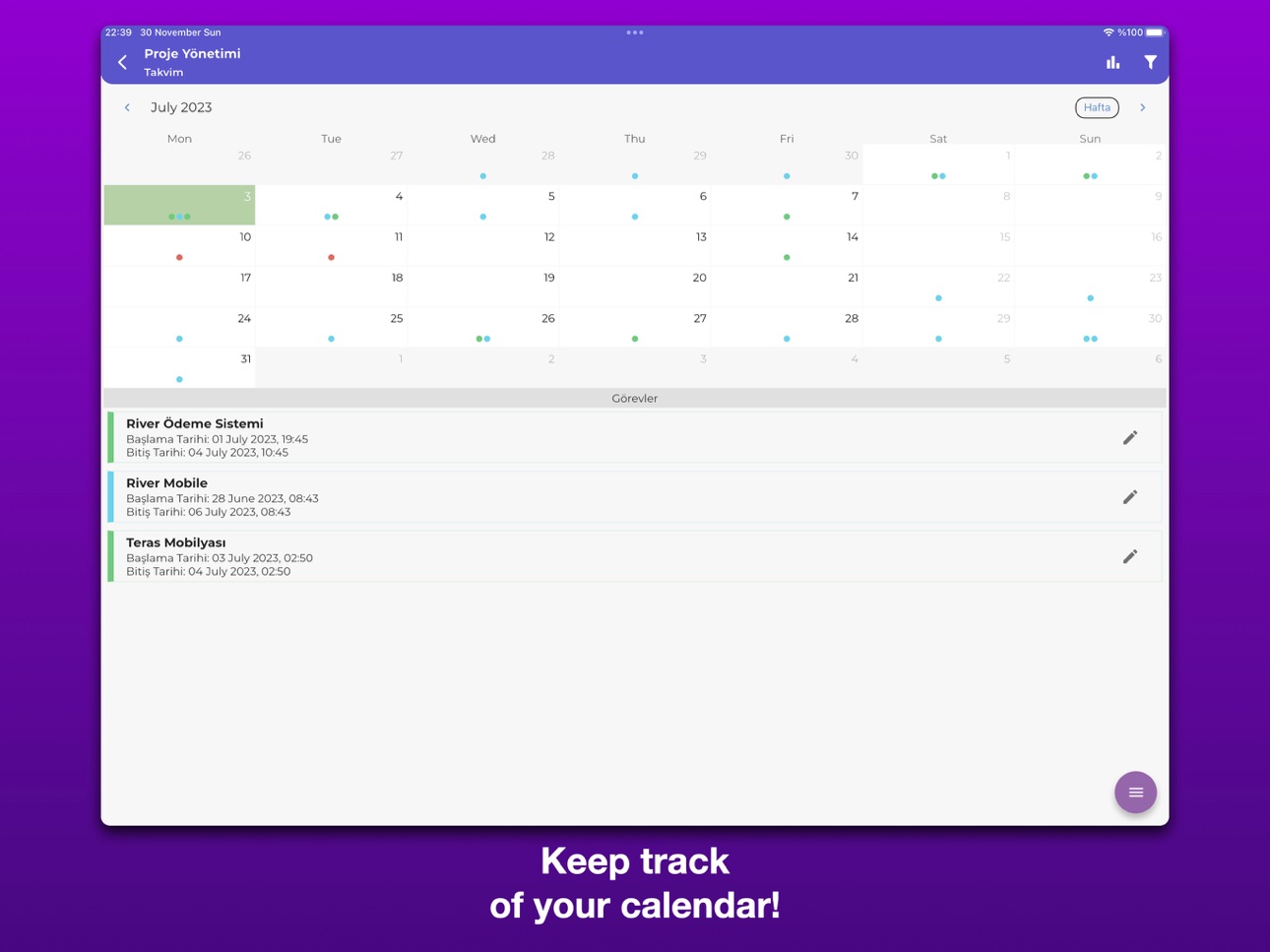Select Sunday July 9
Image resolution: width=1270 pixels, height=952 pixels.
tap(1090, 205)
